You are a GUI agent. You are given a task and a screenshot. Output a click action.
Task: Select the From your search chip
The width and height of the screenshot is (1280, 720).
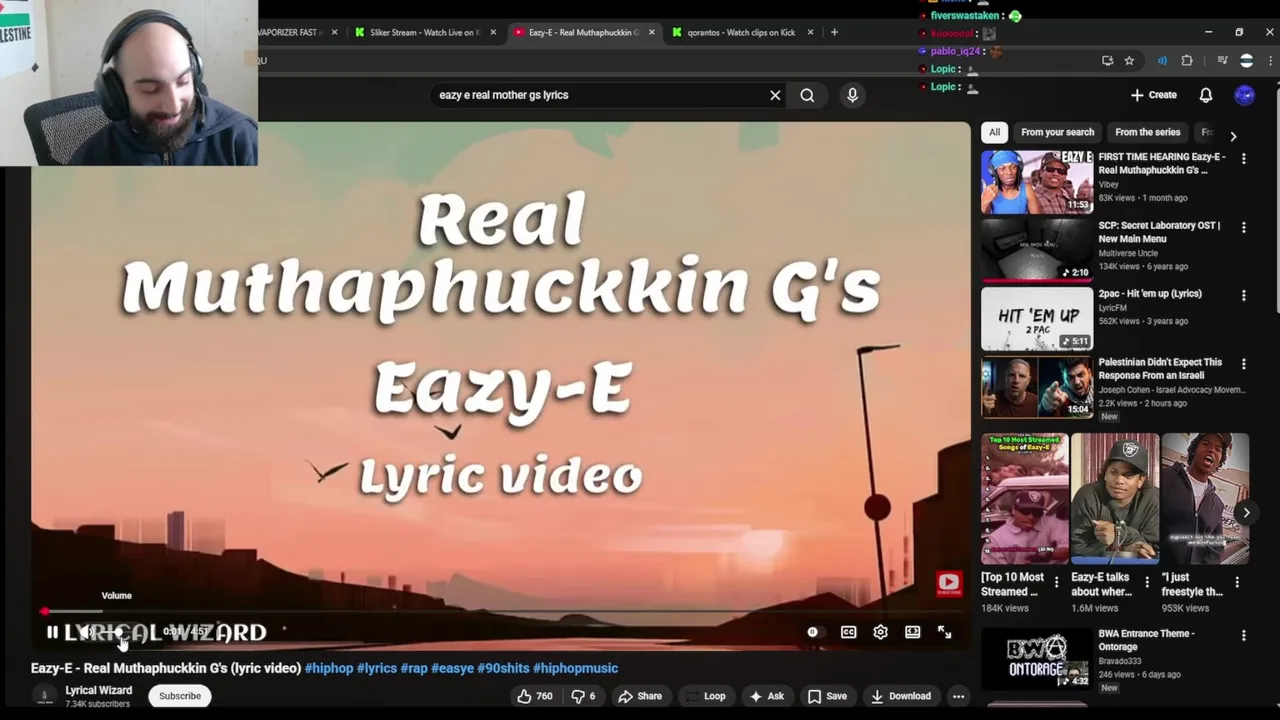tap(1057, 132)
